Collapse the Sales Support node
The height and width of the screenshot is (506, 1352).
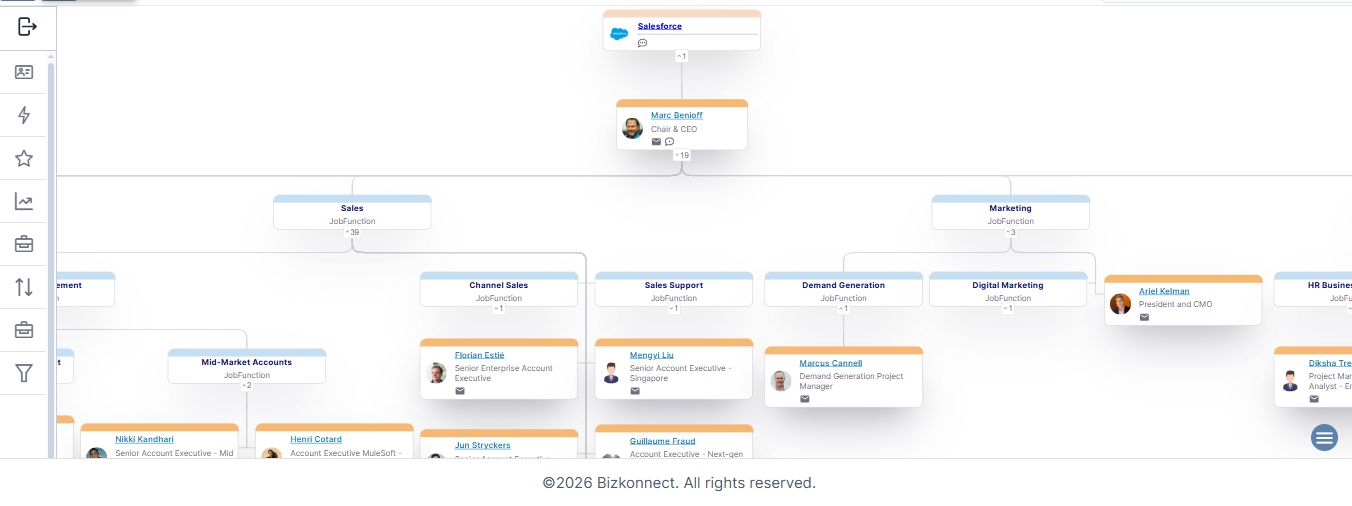[673, 308]
